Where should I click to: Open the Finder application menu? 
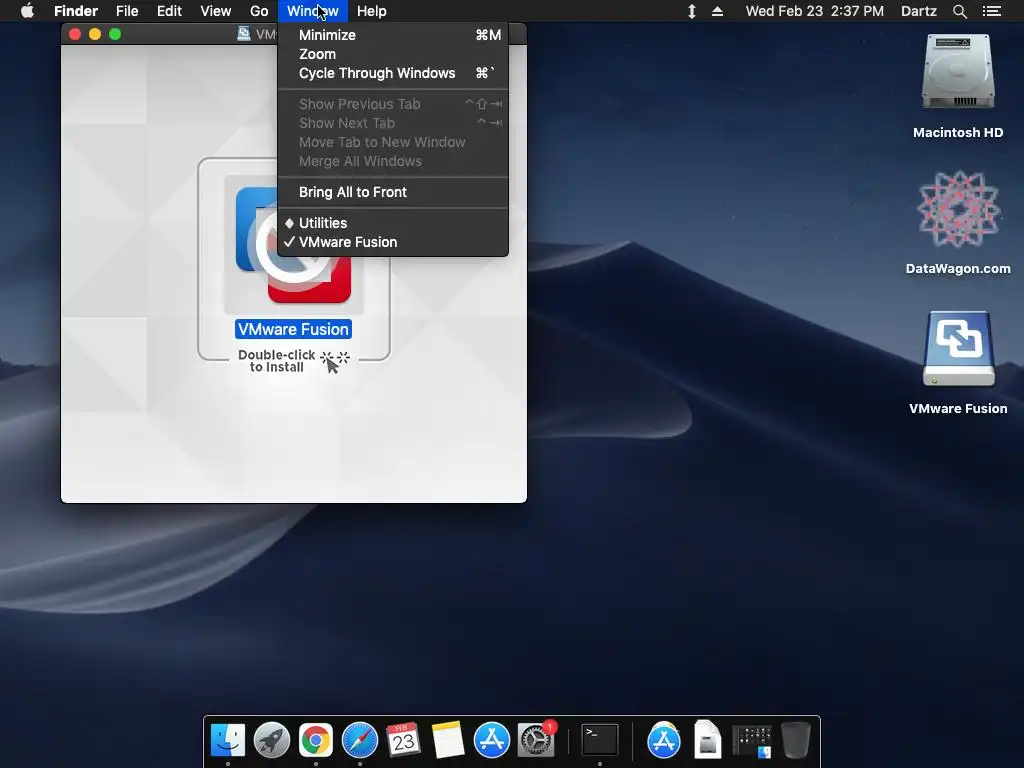(x=76, y=11)
